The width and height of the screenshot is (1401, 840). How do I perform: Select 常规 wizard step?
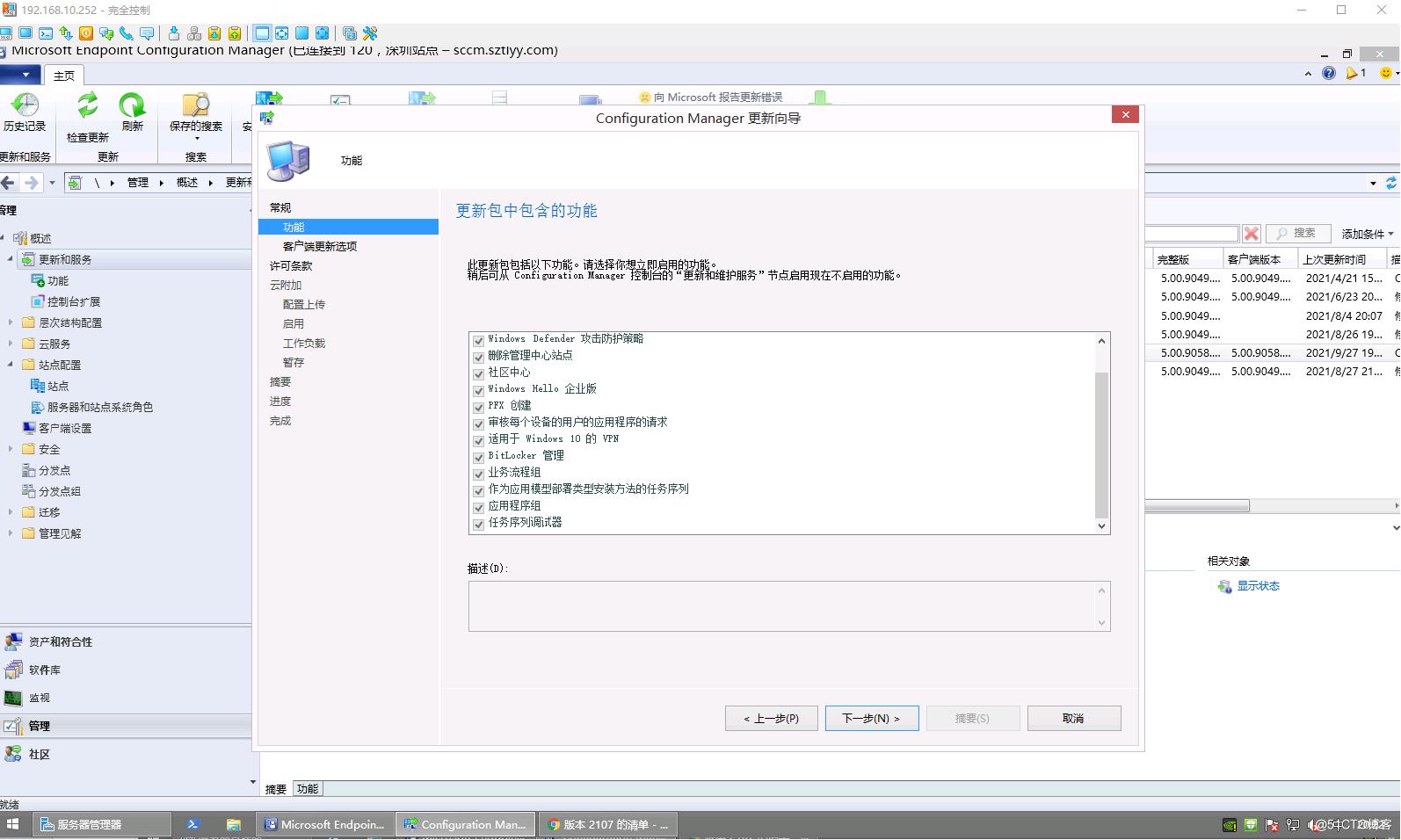click(x=280, y=208)
